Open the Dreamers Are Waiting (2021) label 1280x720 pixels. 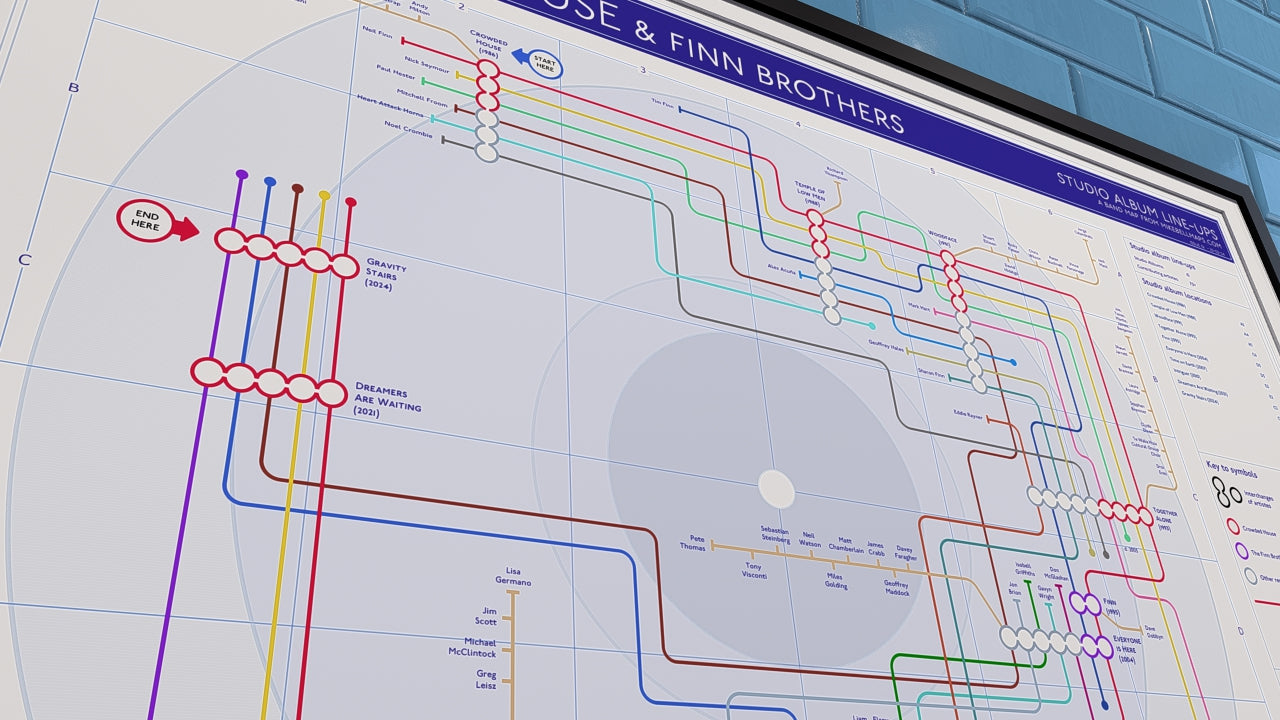coord(386,398)
